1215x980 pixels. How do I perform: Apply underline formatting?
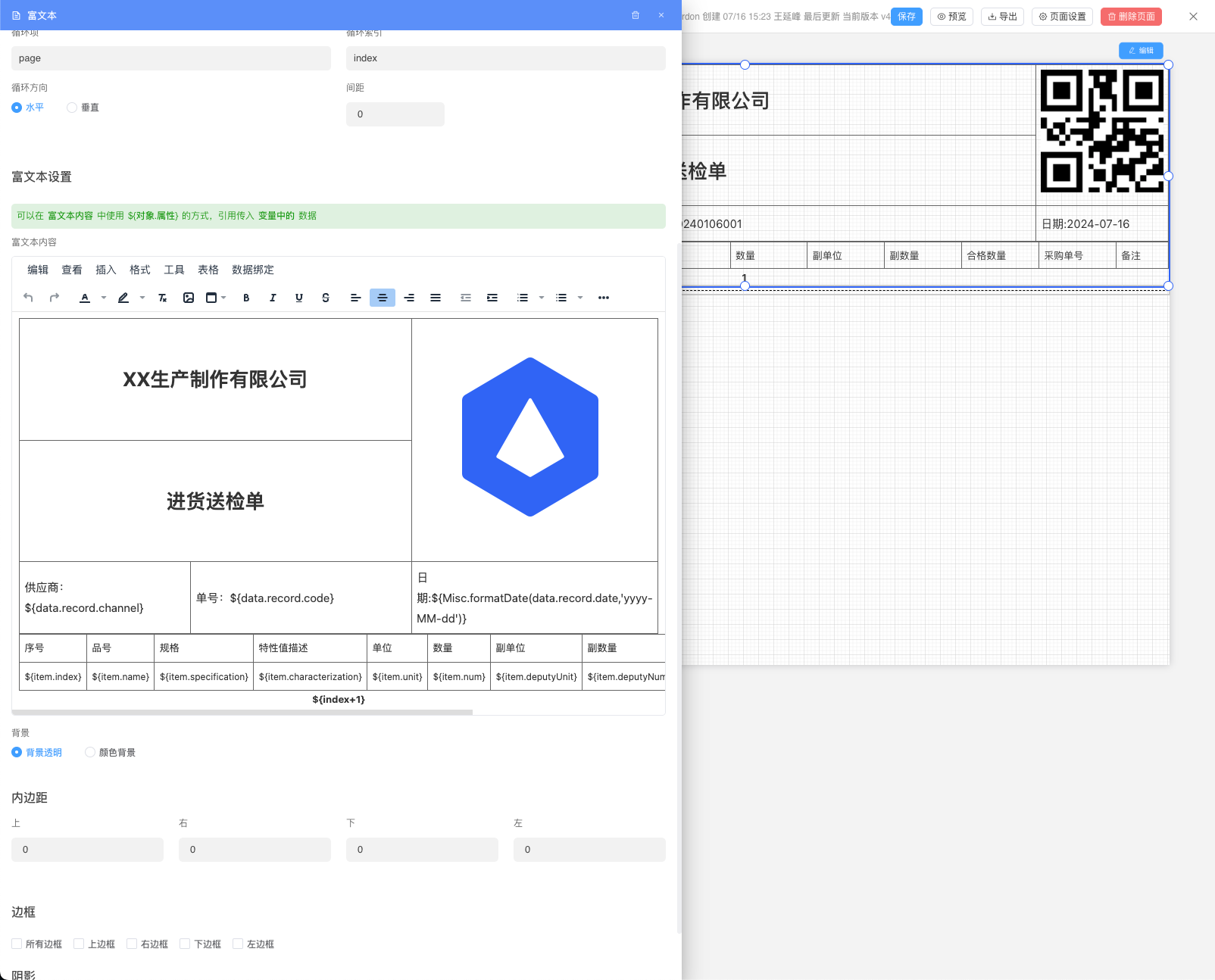(299, 297)
